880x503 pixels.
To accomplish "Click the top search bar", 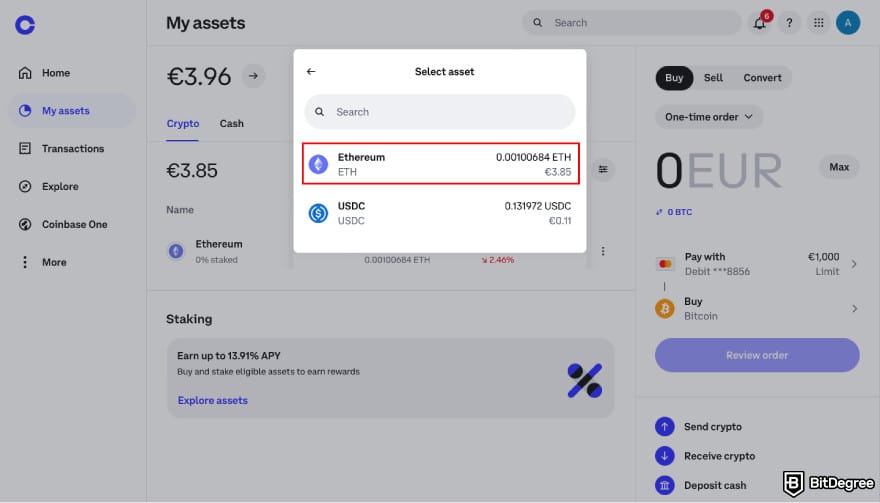I will coord(631,23).
